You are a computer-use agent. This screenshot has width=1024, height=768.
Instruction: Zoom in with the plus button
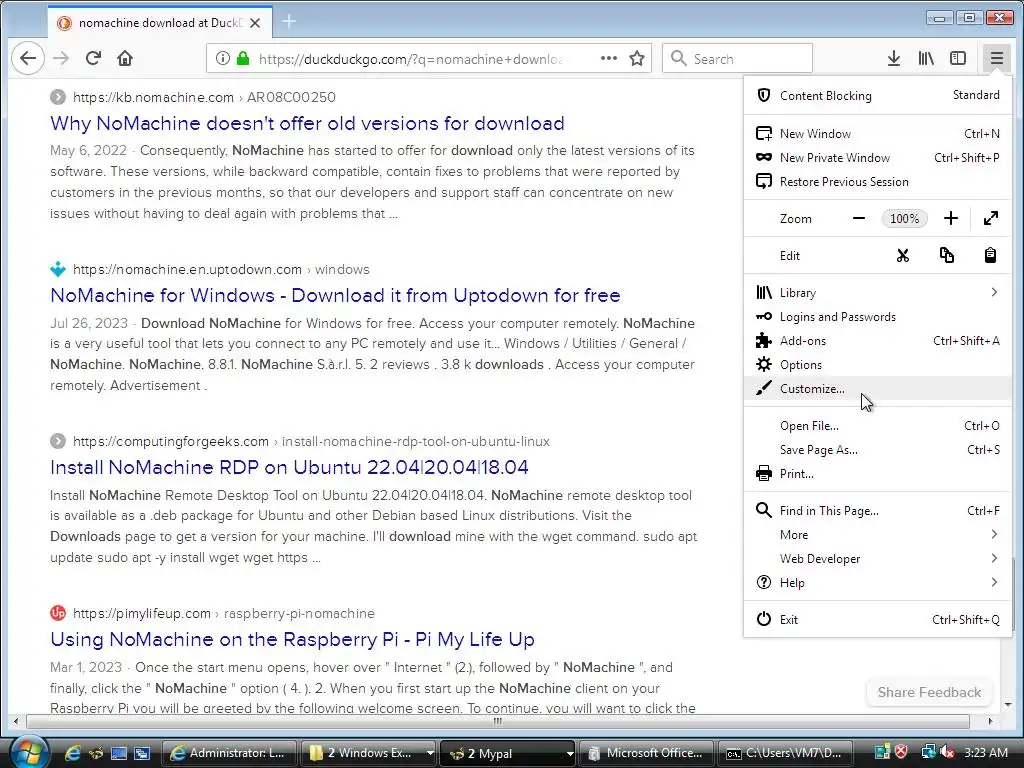(951, 218)
